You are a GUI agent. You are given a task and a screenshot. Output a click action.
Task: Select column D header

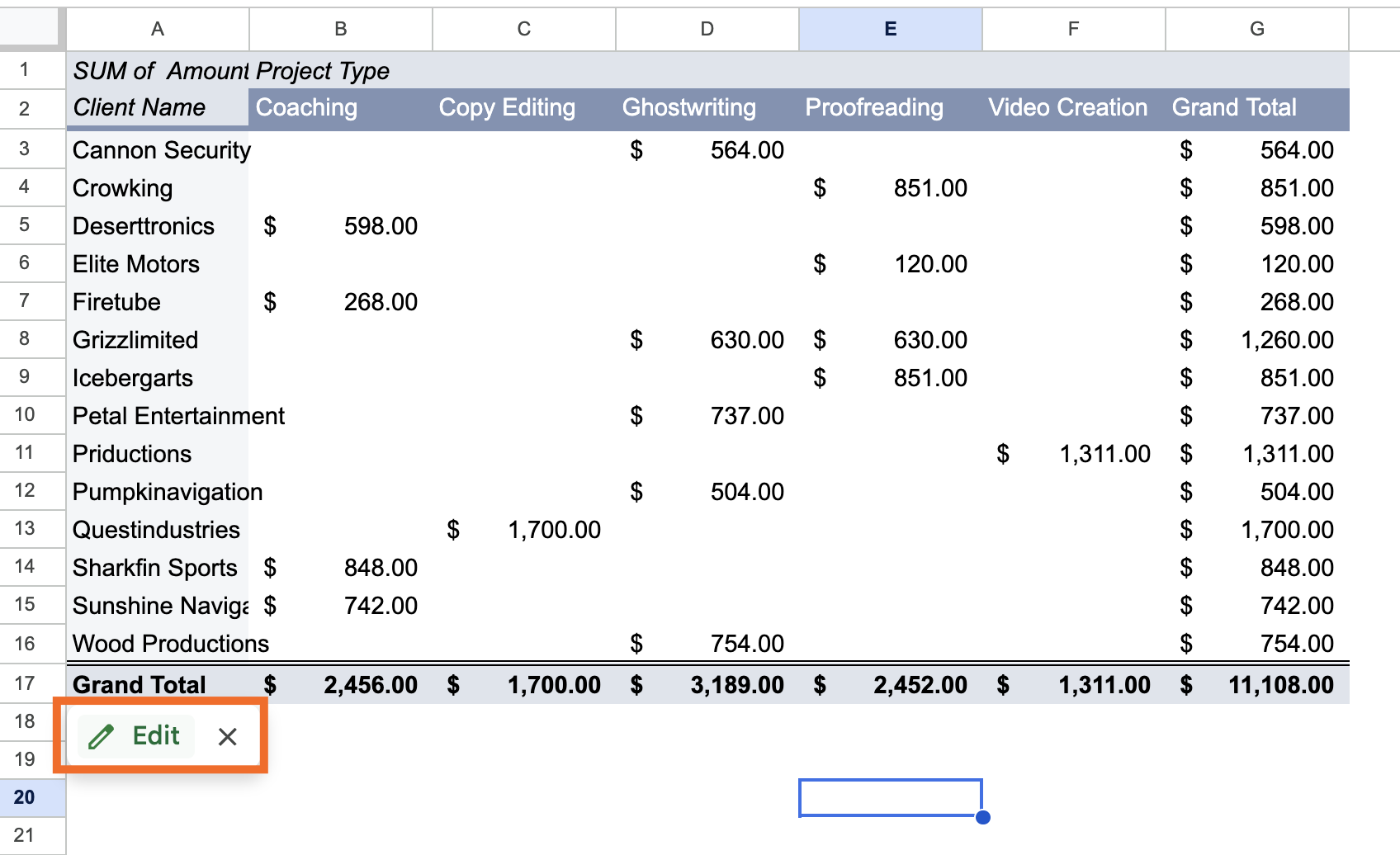pos(707,30)
